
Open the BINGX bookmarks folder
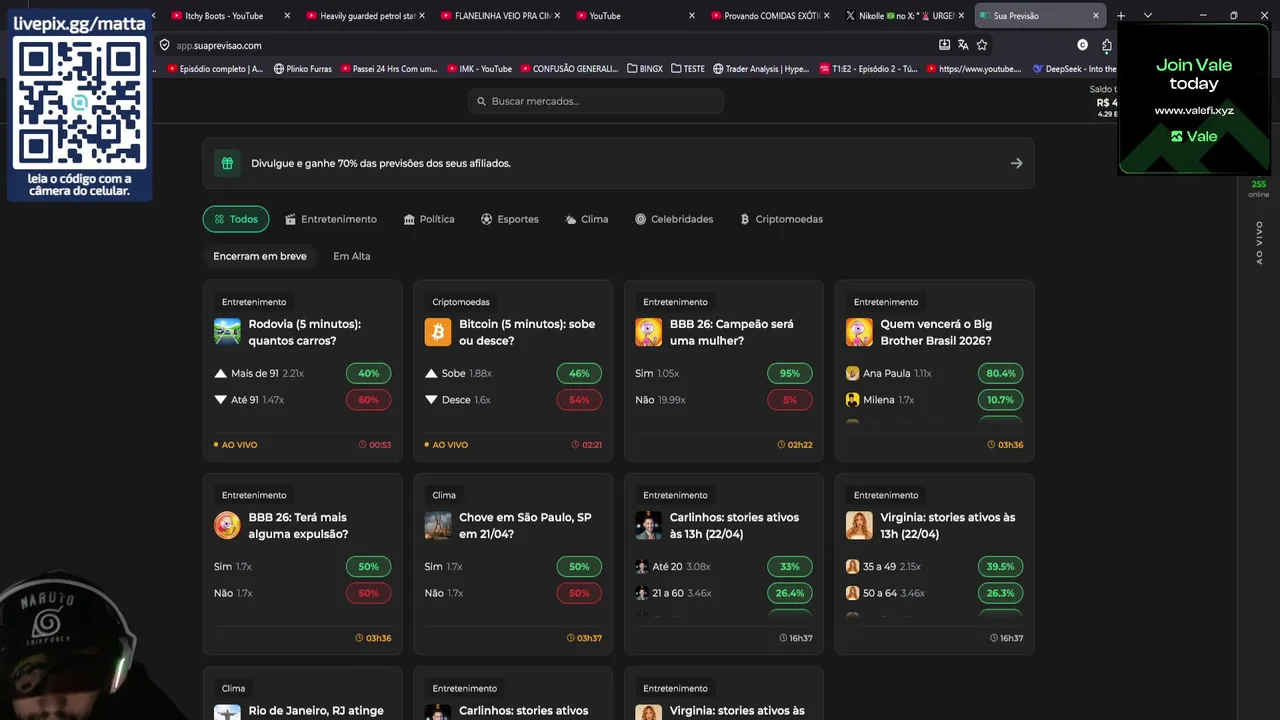(x=645, y=69)
